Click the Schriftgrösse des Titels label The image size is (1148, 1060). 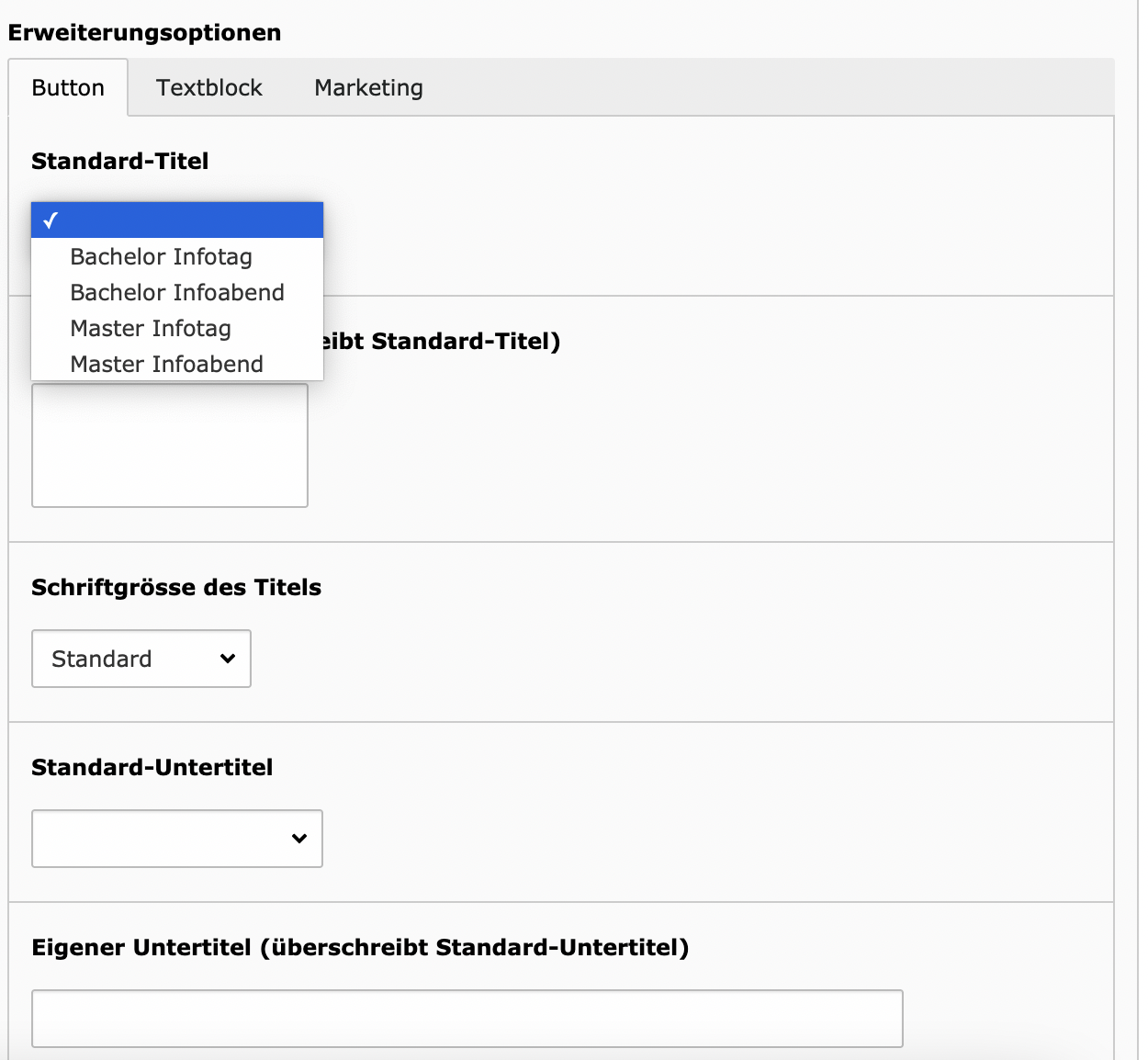tap(176, 588)
